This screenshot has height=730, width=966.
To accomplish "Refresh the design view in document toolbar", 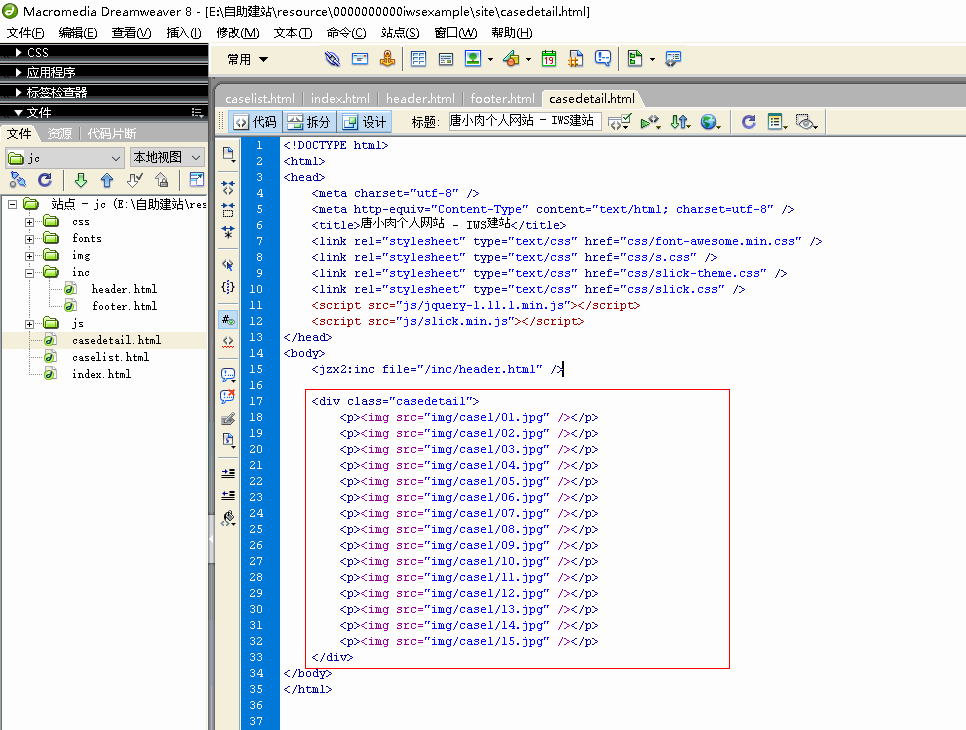I will [x=749, y=122].
